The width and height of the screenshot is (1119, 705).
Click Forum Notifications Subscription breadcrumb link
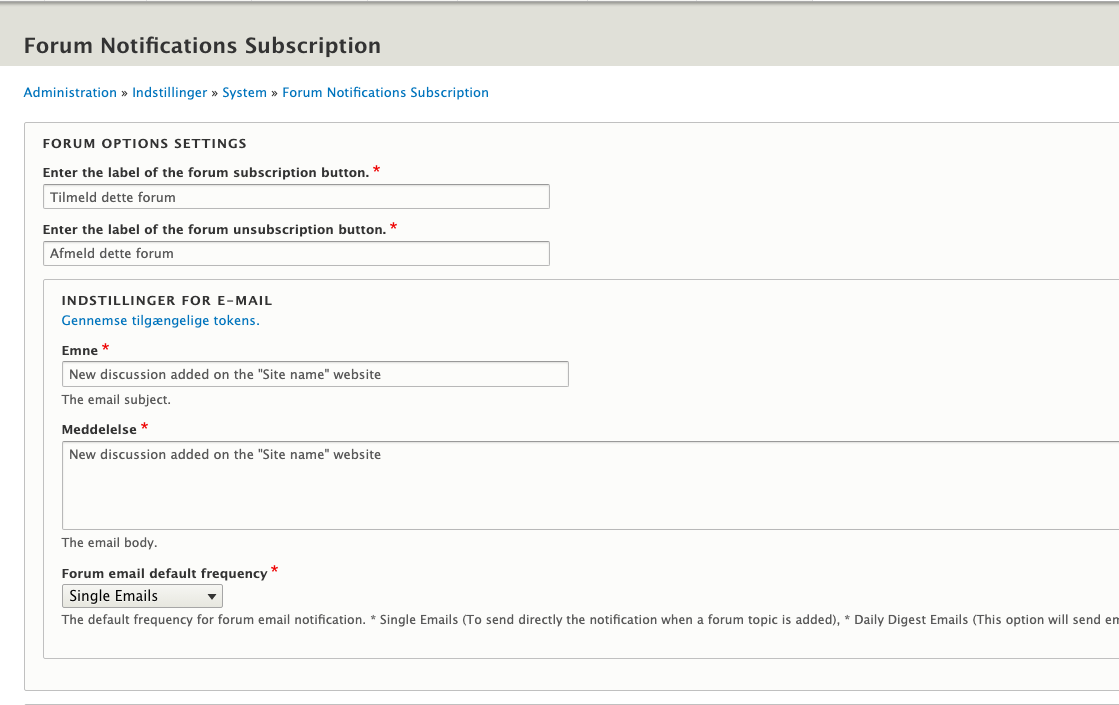[x=385, y=92]
